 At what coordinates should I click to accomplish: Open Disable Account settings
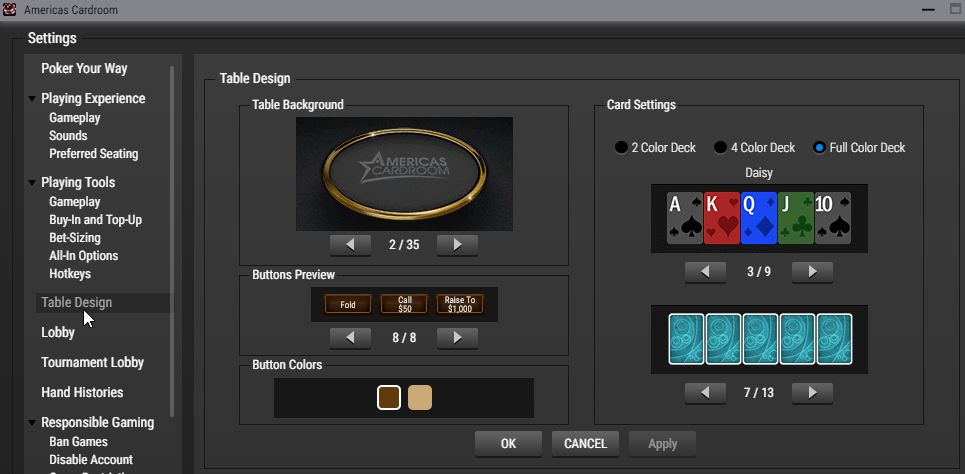click(x=91, y=459)
